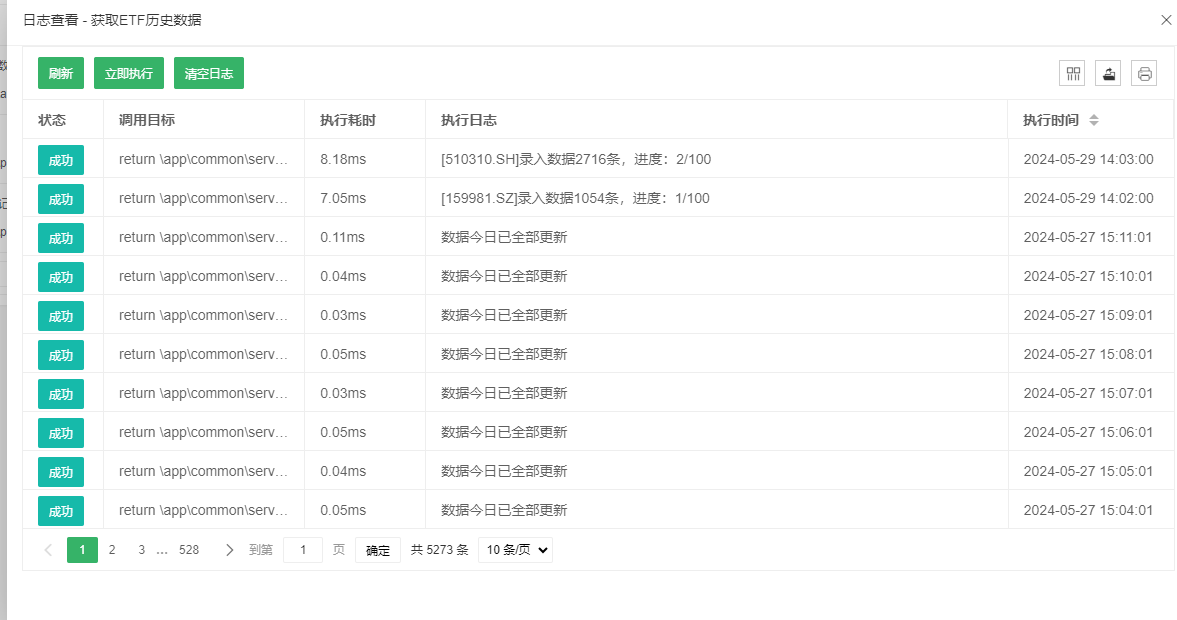
Task: Click the 立即执行 button
Action: pyautogui.click(x=128, y=74)
